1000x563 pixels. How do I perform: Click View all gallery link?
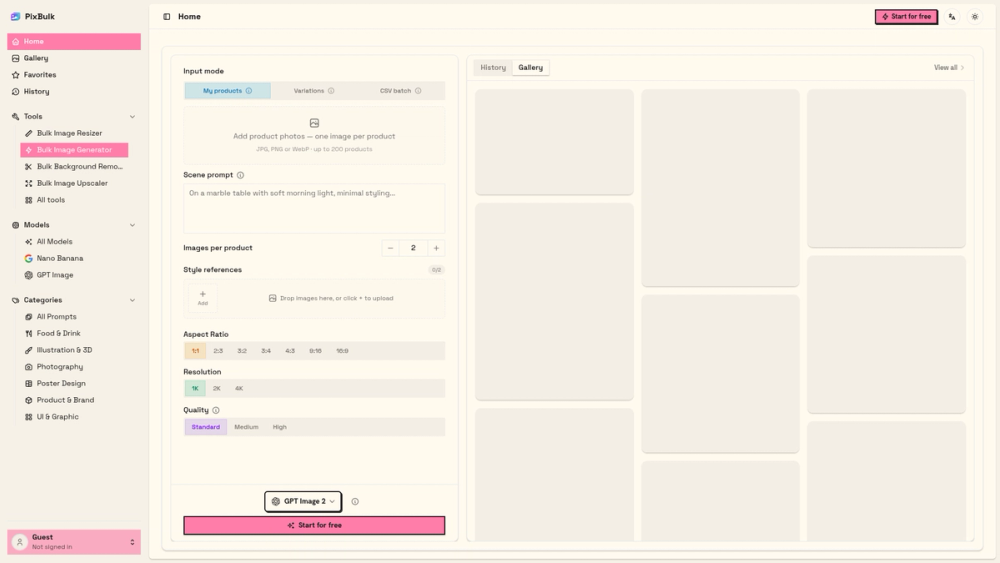(948, 68)
